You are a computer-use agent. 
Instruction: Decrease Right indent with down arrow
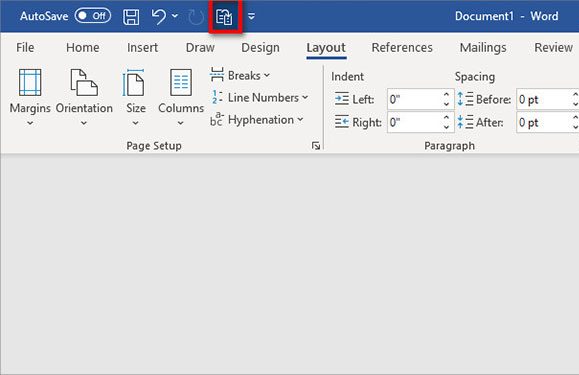click(446, 127)
